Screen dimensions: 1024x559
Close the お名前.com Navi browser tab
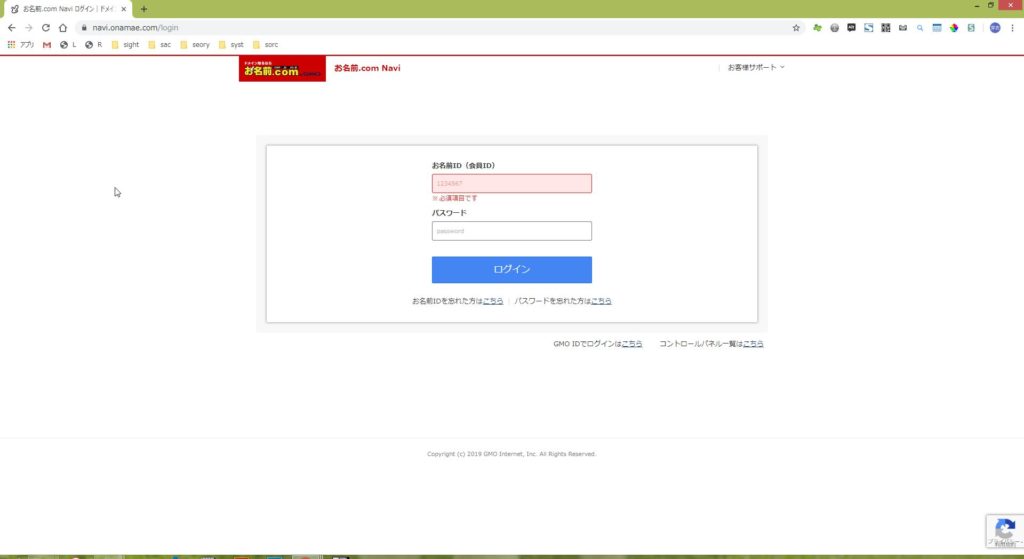123,9
